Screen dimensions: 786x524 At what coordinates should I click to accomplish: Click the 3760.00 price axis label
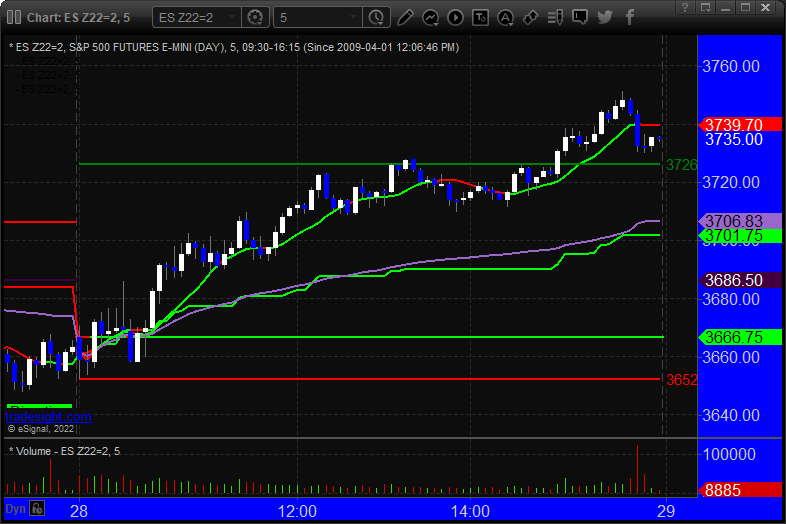[x=731, y=66]
